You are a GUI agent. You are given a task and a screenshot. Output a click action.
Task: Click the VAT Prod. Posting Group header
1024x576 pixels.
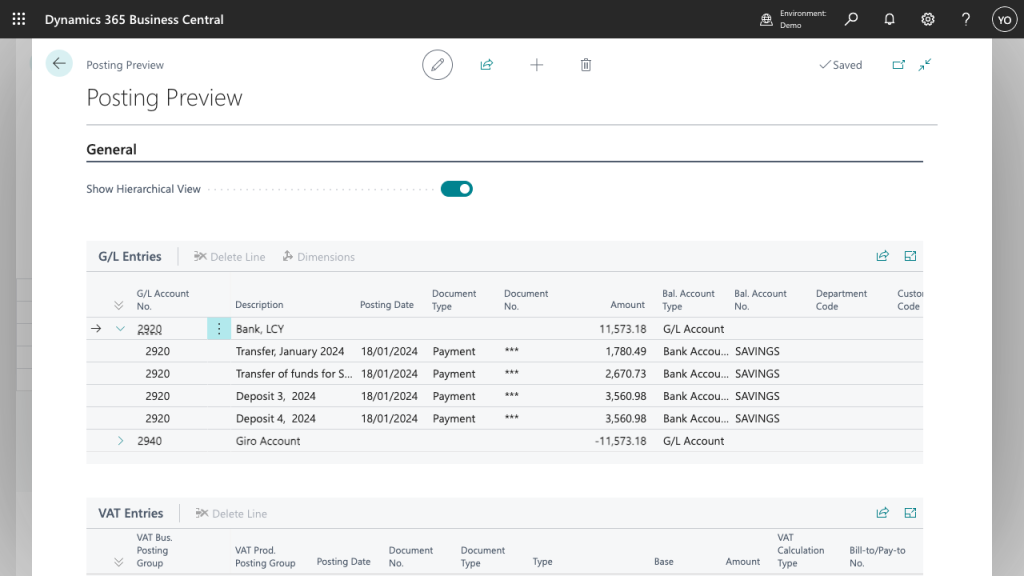click(265, 556)
